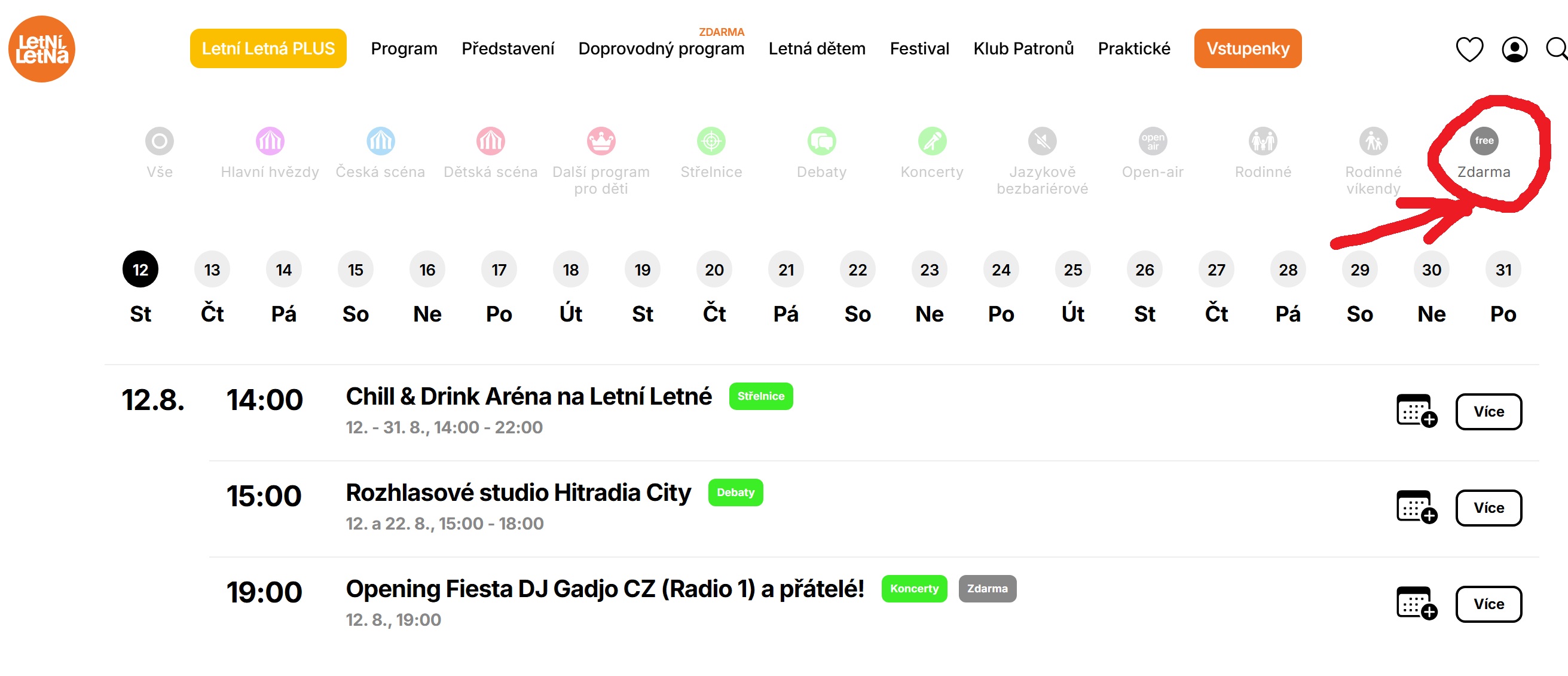Open the Program menu
This screenshot has width=1568, height=676.
[x=404, y=48]
